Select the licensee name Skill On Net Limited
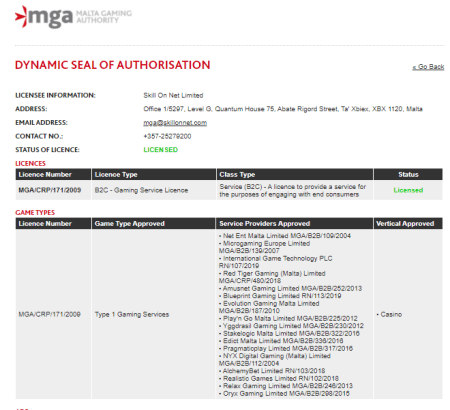Viewport: 450px width, 410px height. pos(173,95)
